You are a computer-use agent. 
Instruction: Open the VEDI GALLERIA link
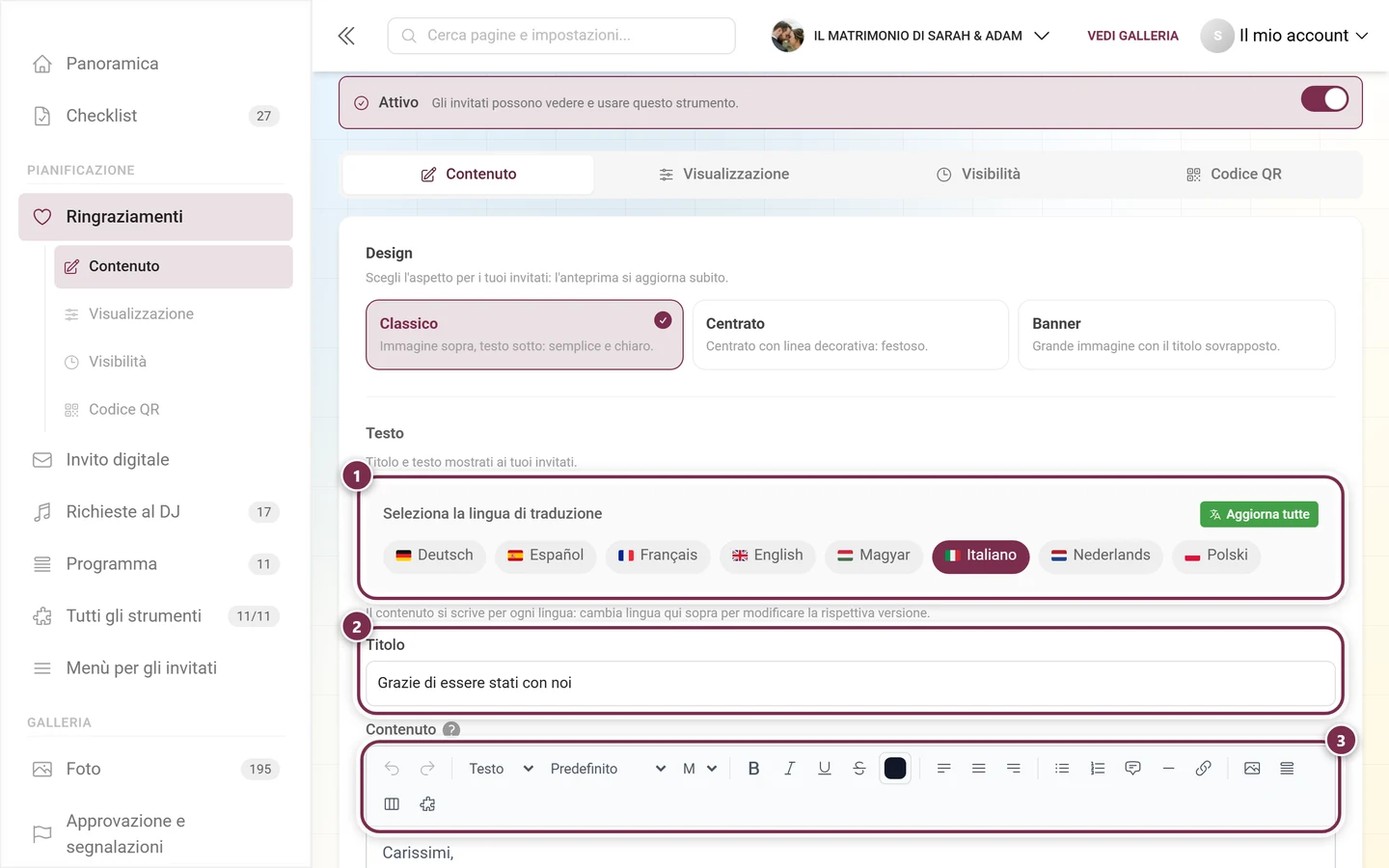[x=1132, y=36]
